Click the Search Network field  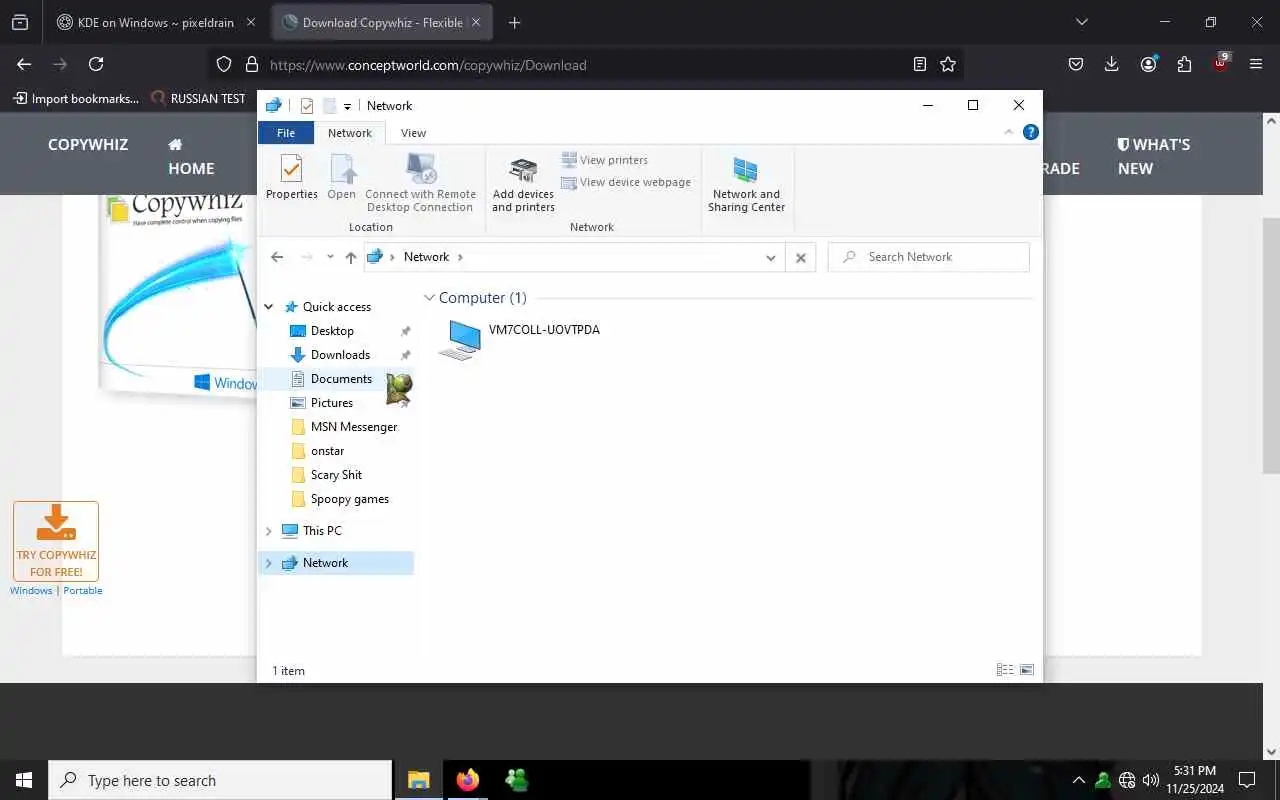929,257
